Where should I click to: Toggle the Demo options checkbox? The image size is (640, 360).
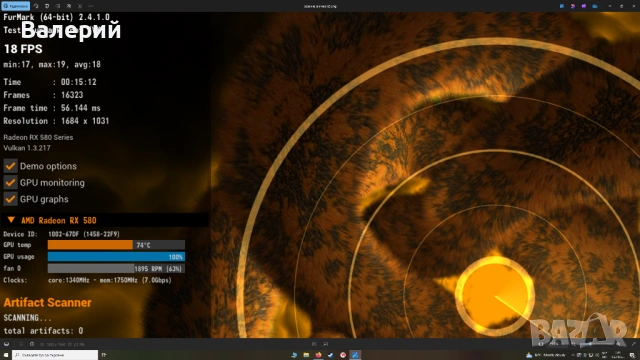click(x=10, y=166)
